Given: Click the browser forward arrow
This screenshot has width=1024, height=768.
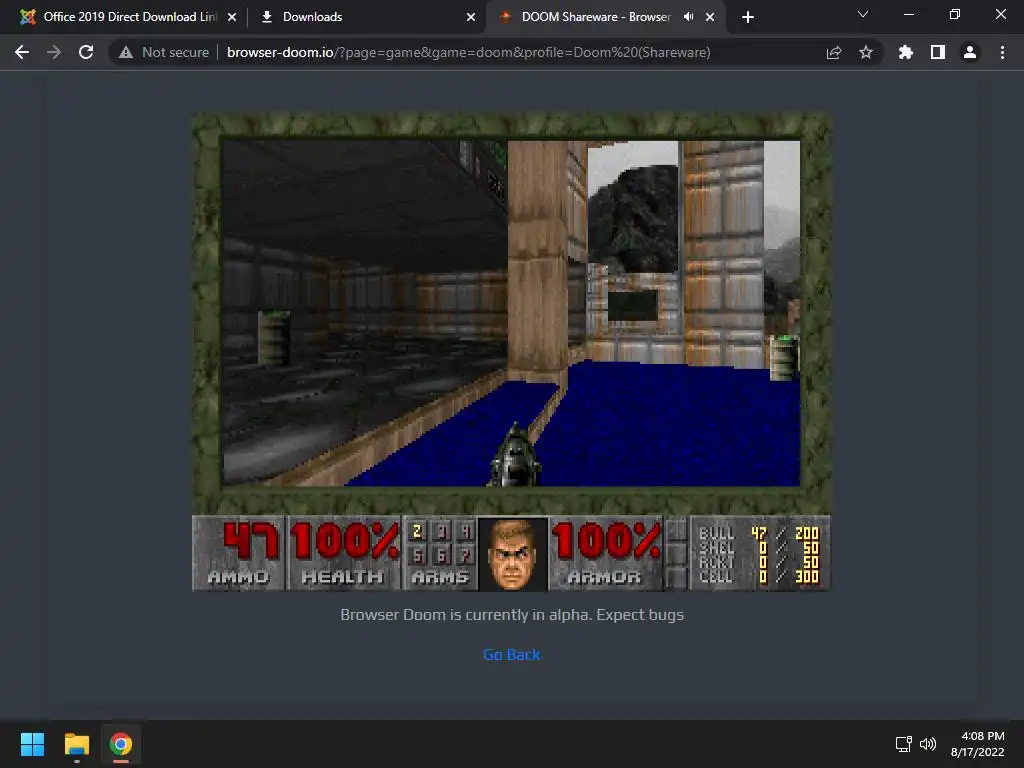Looking at the screenshot, I should (x=54, y=52).
